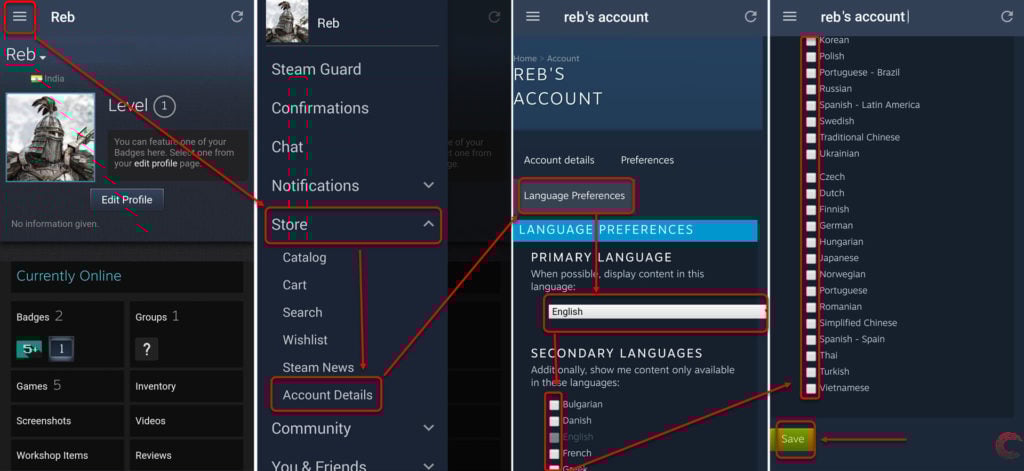
Task: Open hamburger menu on screen with Save button
Action: coord(790,16)
